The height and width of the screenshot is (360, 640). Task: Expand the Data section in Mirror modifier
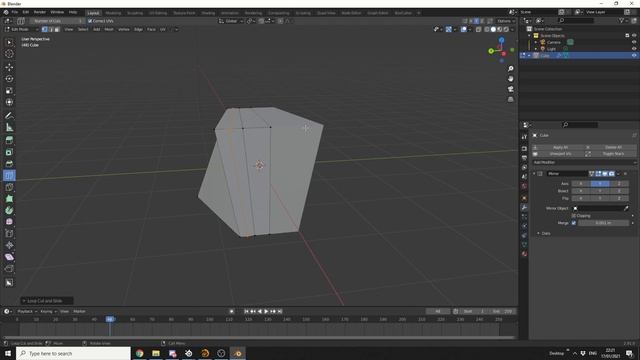[539, 233]
